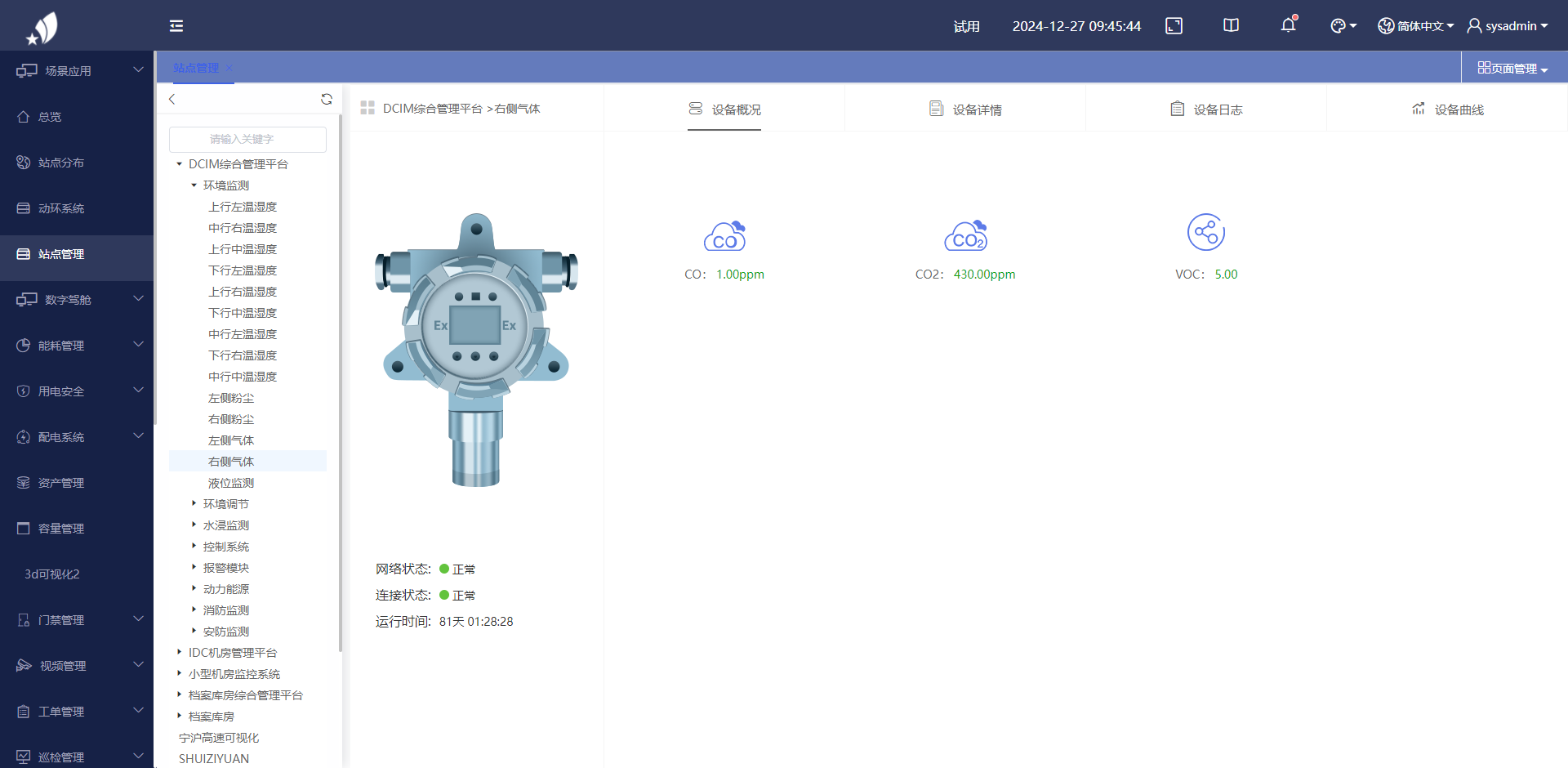Open 站点分布 in the sidebar

tap(77, 163)
